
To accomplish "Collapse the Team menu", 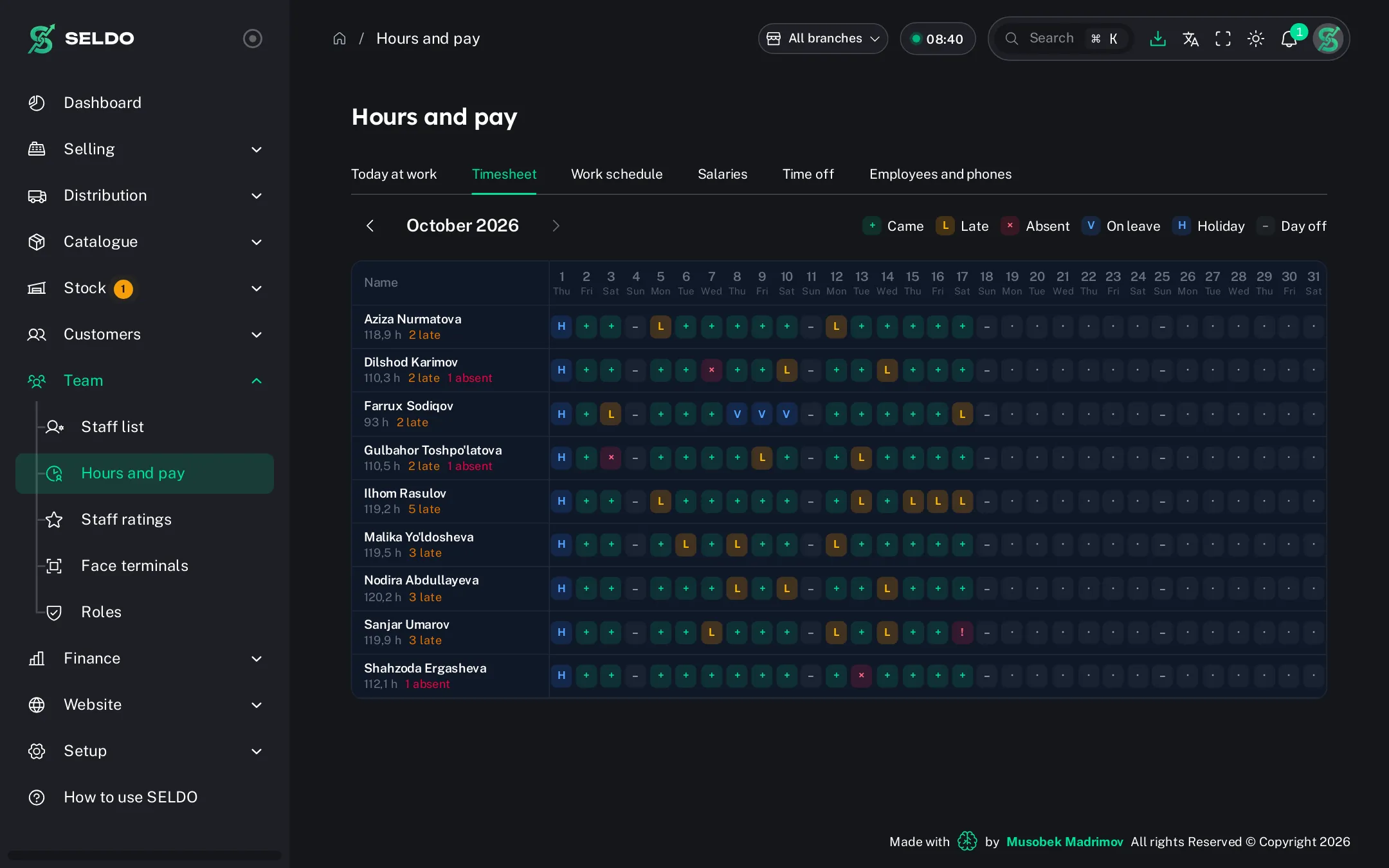I will 145,381.
